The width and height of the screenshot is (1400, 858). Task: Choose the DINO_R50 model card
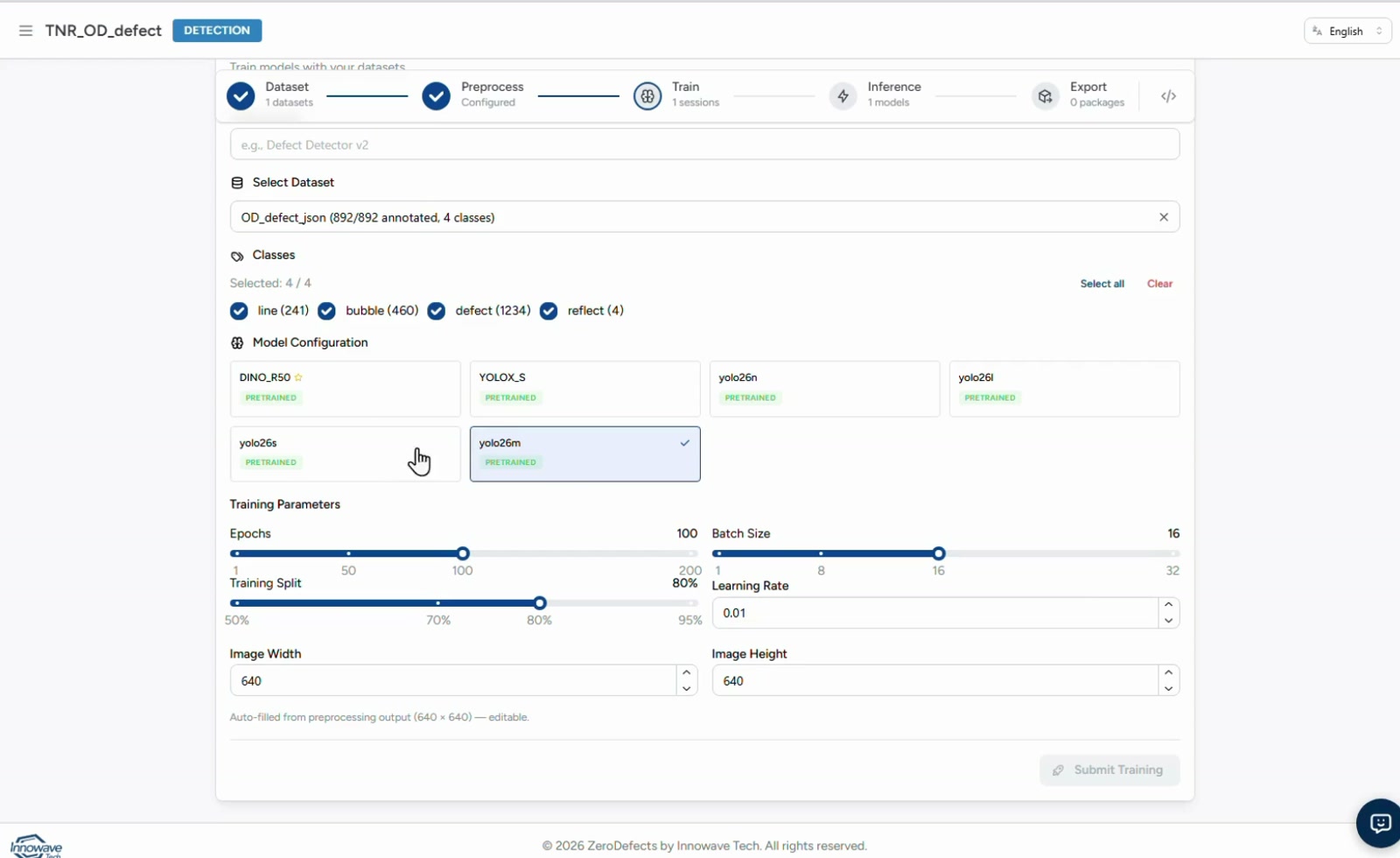pyautogui.click(x=345, y=389)
